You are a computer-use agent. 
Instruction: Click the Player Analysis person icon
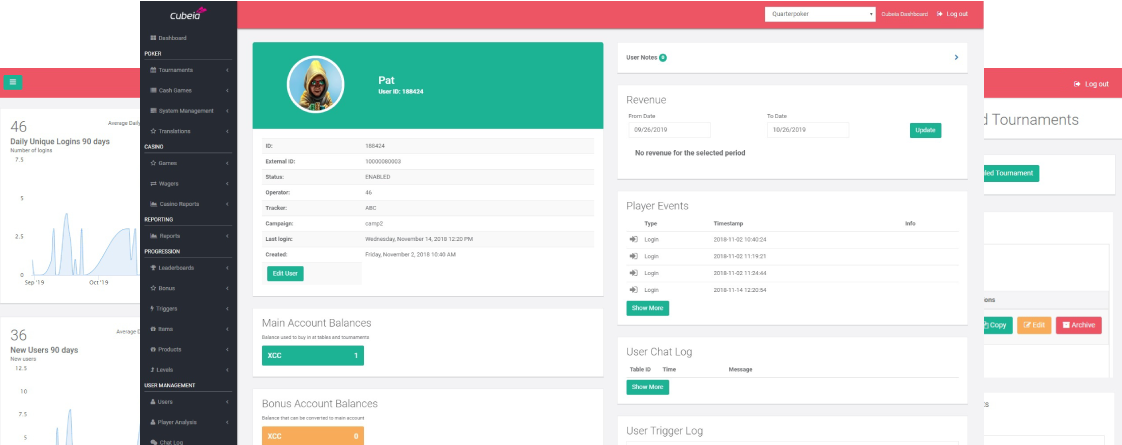(x=153, y=422)
